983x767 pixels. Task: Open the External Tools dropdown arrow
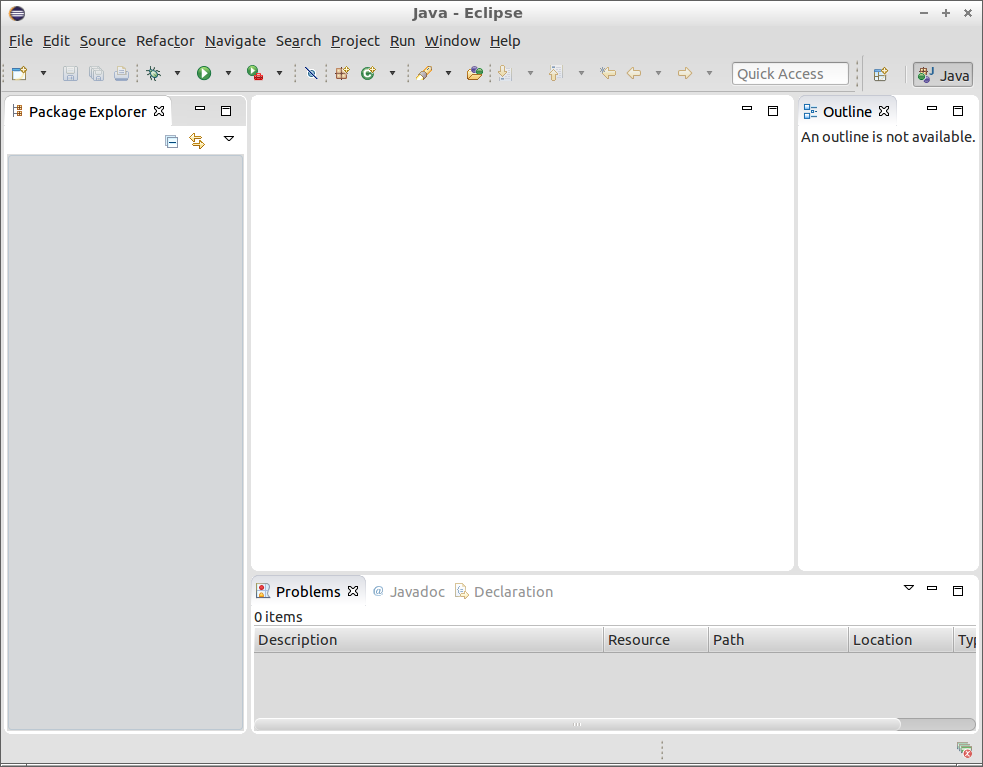tap(279, 73)
